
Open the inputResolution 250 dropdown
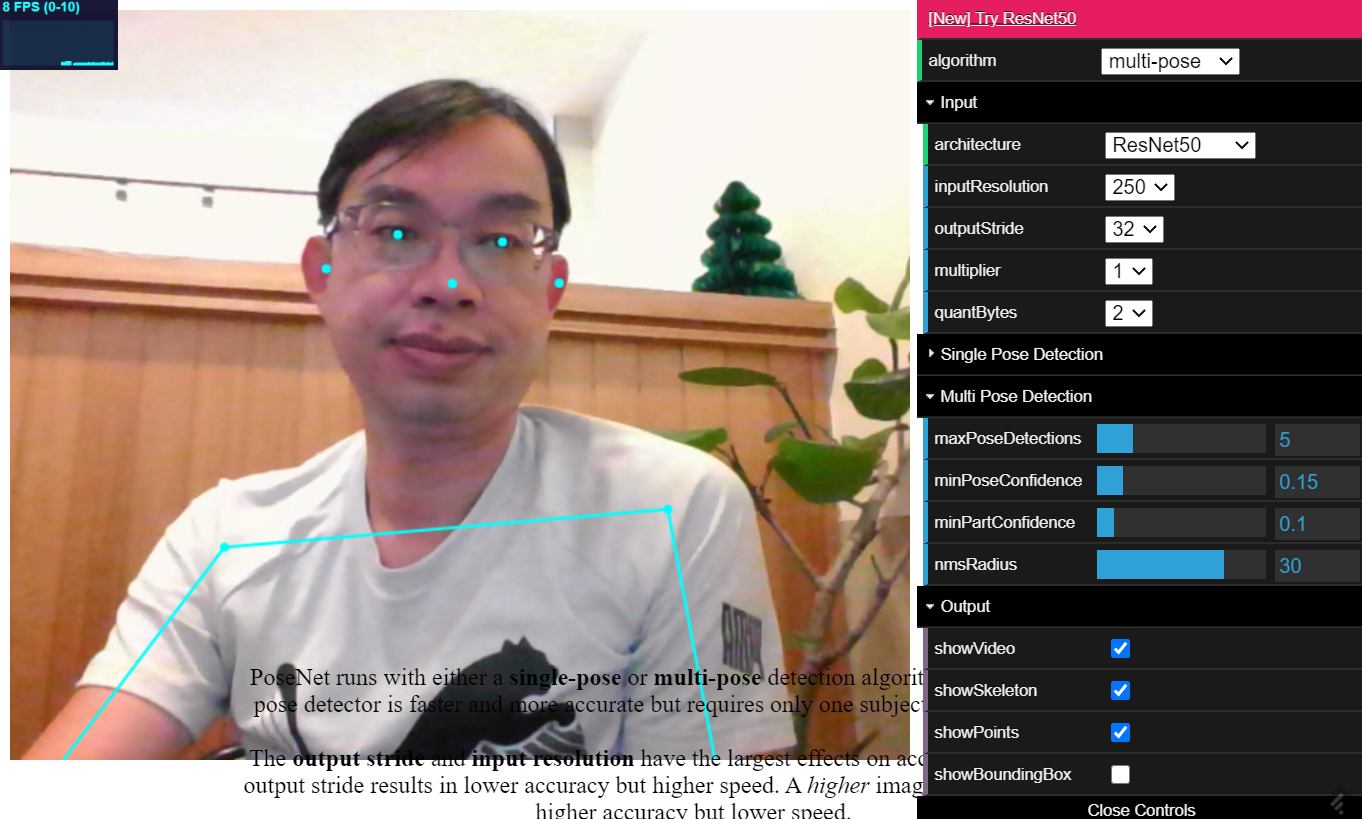(1139, 187)
